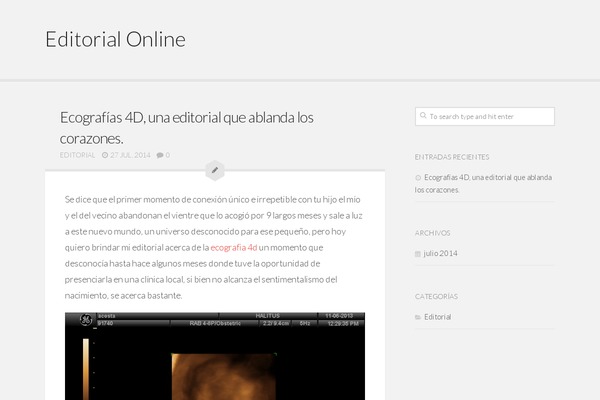Click the GE logo in ultrasound image

[x=86, y=319]
